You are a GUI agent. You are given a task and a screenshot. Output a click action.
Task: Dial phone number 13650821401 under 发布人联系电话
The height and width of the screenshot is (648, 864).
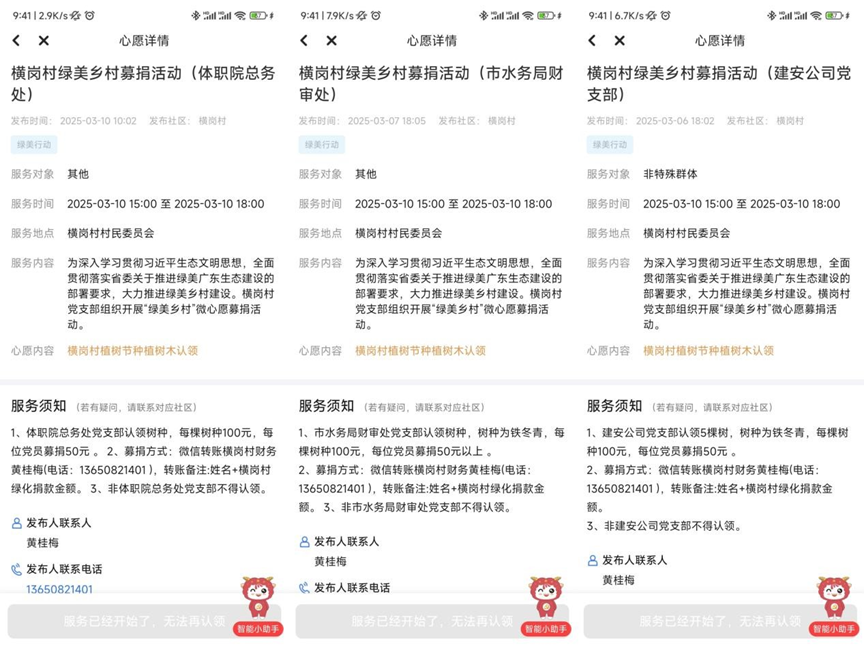(x=59, y=590)
